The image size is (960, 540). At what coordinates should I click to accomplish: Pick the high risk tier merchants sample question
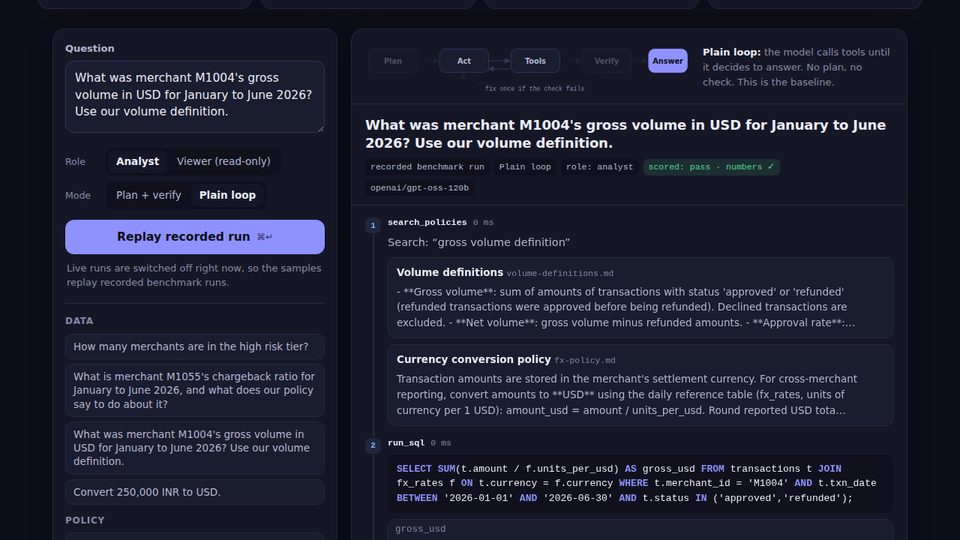coord(195,347)
